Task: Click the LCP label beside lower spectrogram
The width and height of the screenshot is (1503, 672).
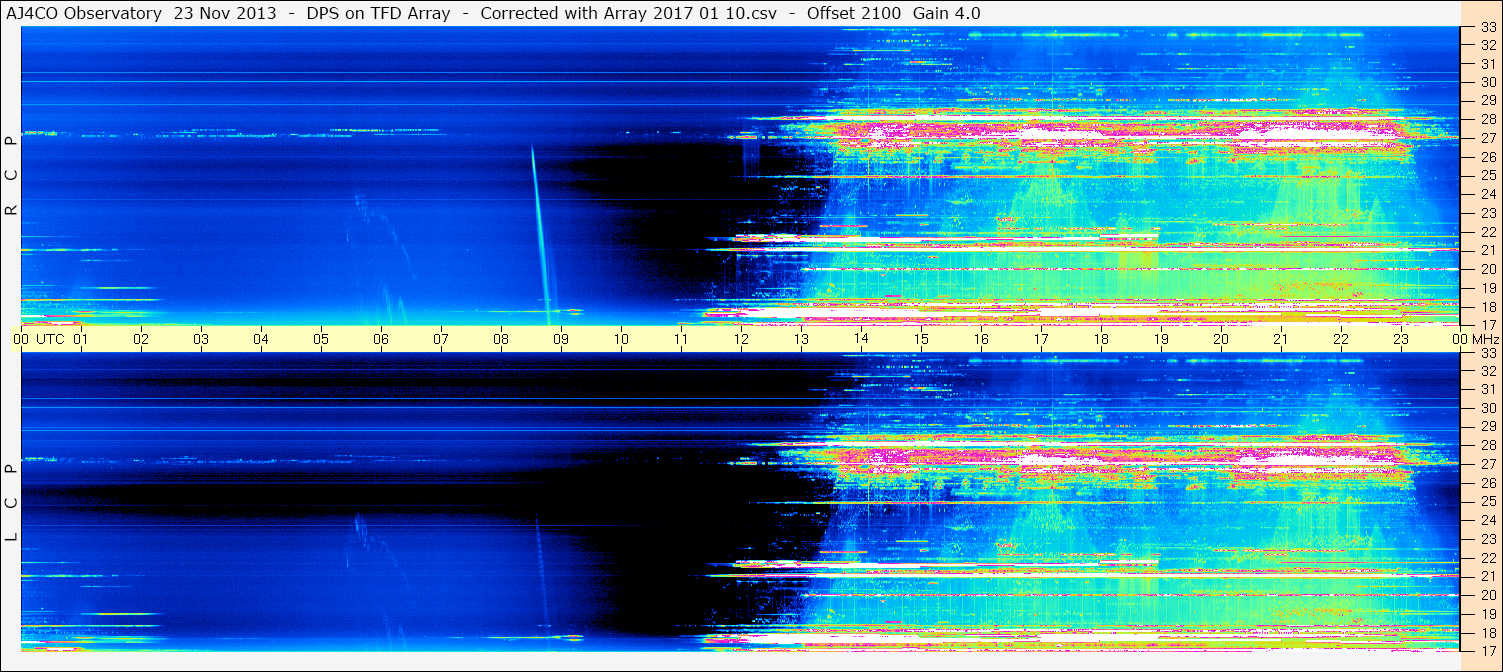Action: click(x=11, y=502)
